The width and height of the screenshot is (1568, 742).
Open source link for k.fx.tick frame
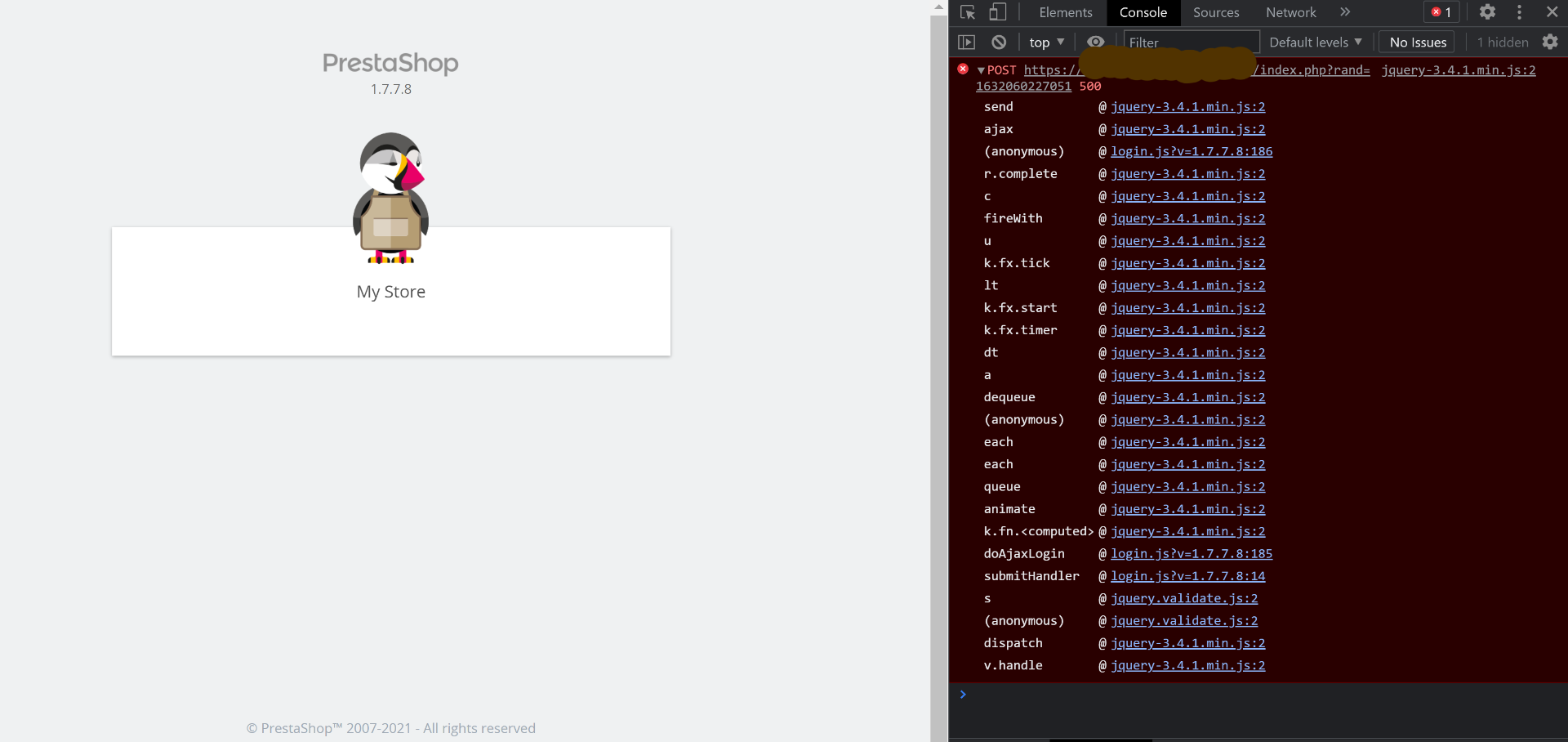click(x=1187, y=263)
